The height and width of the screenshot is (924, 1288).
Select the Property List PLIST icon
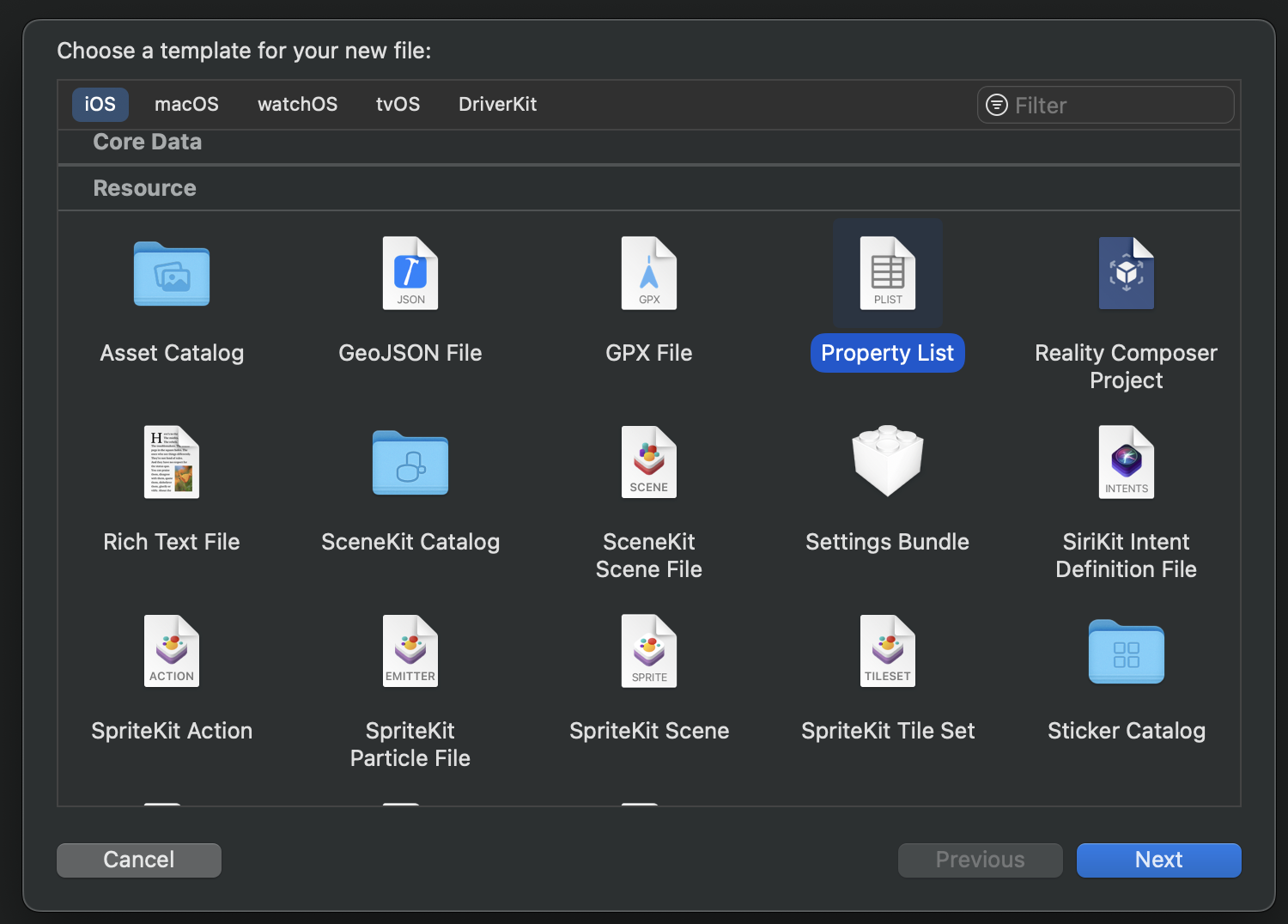click(888, 273)
